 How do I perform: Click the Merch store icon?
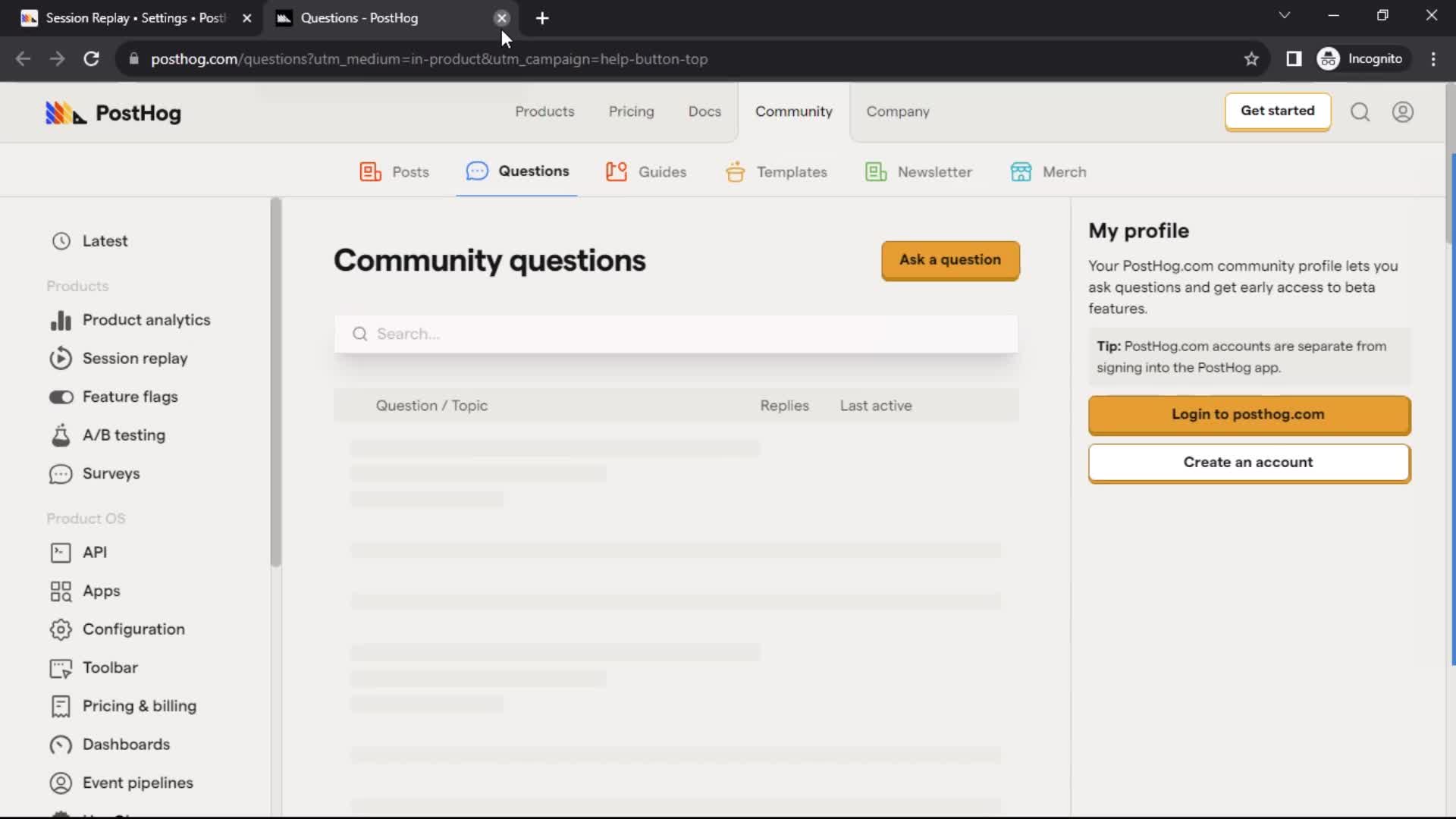click(1021, 172)
